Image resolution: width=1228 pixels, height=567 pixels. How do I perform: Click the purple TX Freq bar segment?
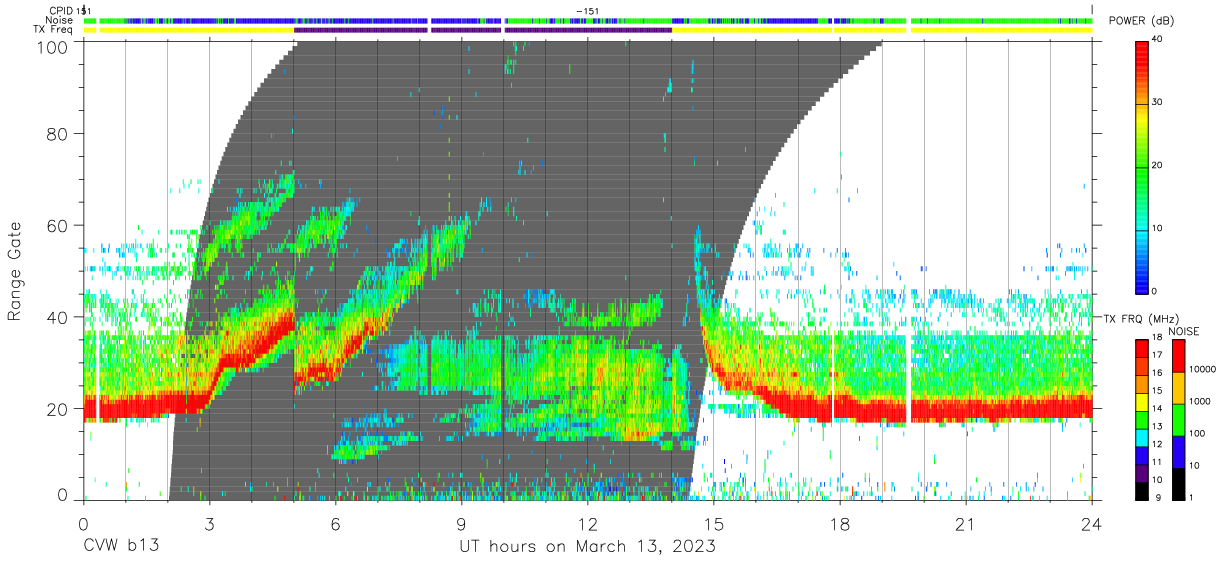pyautogui.click(x=483, y=30)
